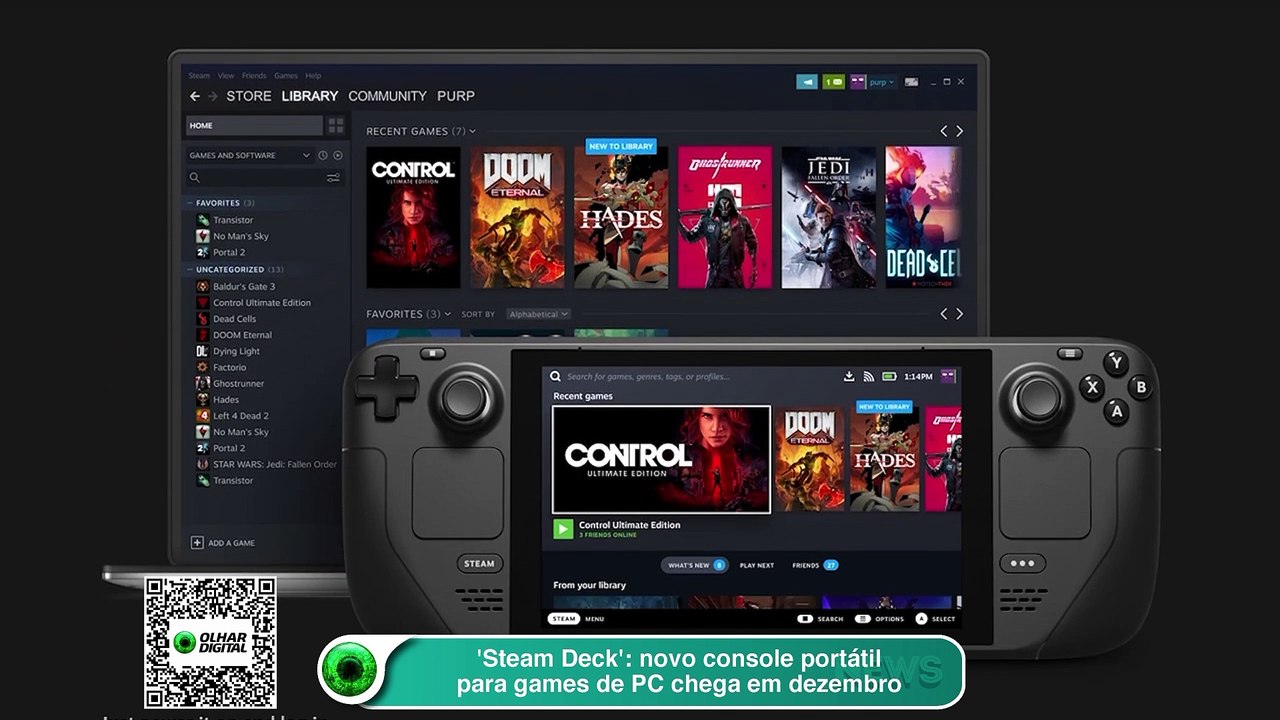Image resolution: width=1280 pixels, height=720 pixels.
Task: Click the right arrow in Favorites shelf
Action: pyautogui.click(x=960, y=314)
